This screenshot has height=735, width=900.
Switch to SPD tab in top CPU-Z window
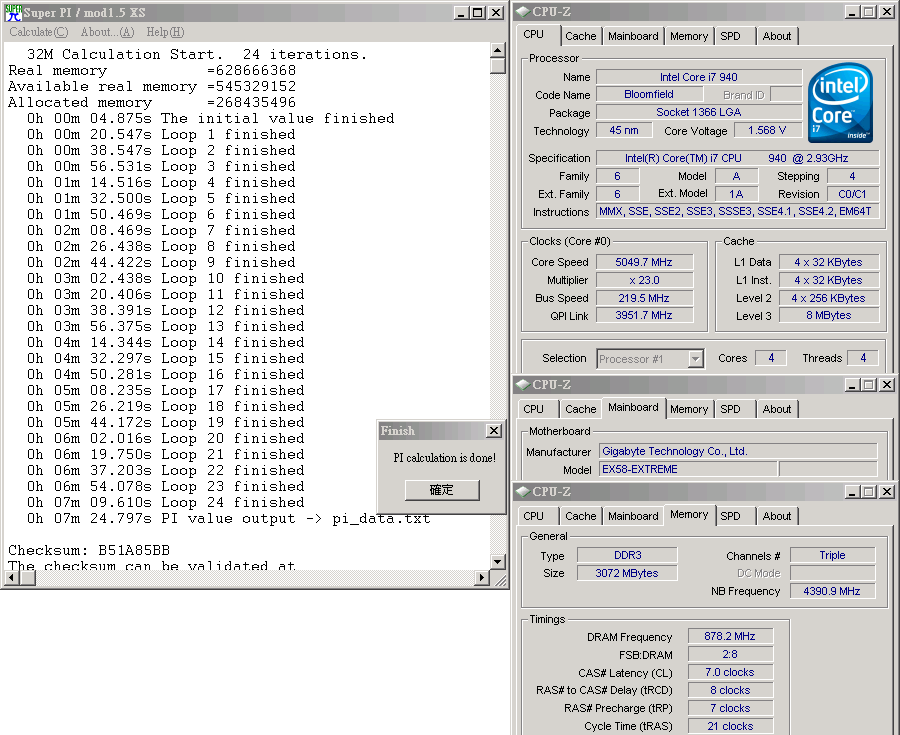click(x=730, y=36)
